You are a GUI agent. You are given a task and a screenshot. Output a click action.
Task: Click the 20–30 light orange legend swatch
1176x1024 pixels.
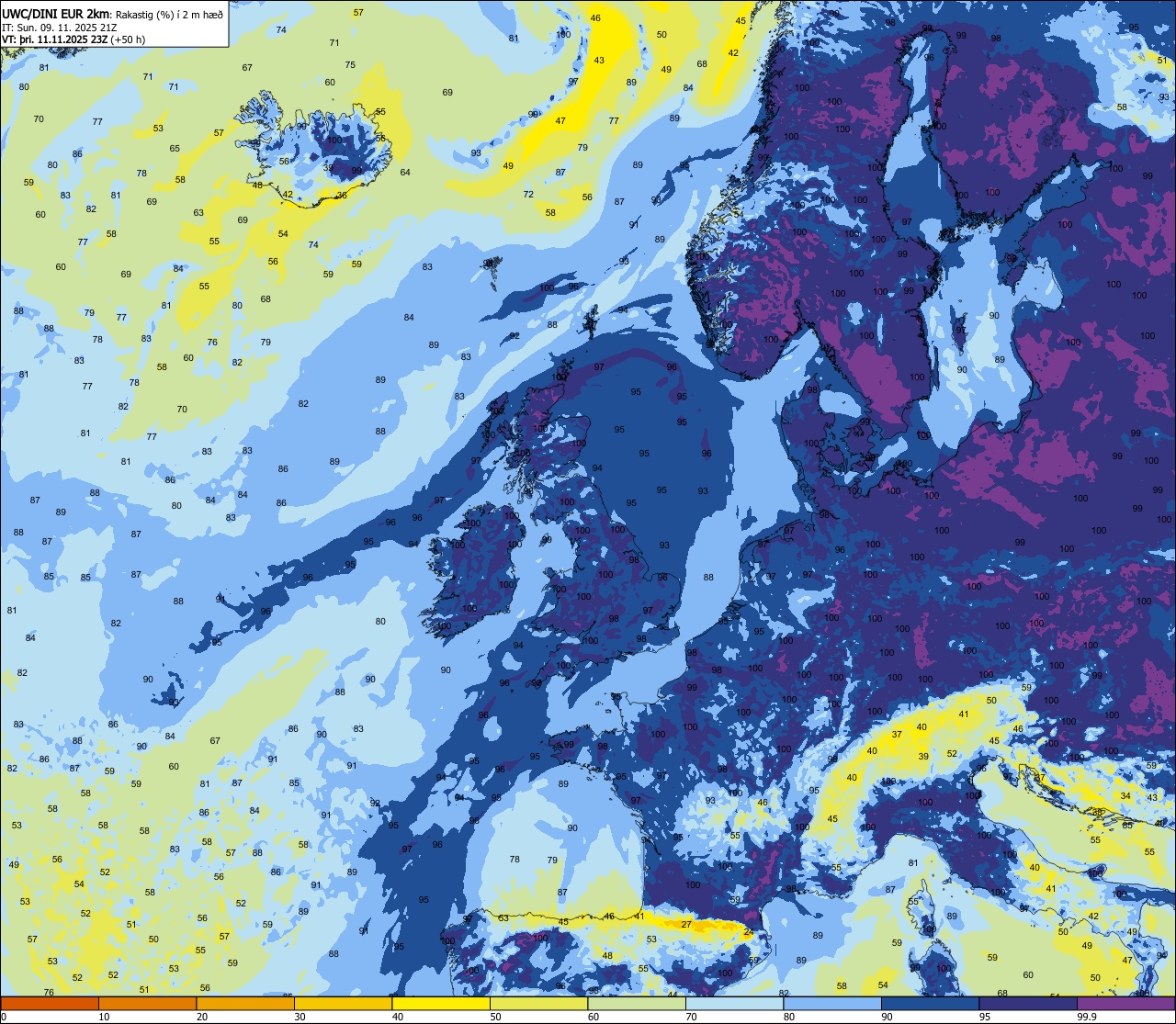[245, 1004]
